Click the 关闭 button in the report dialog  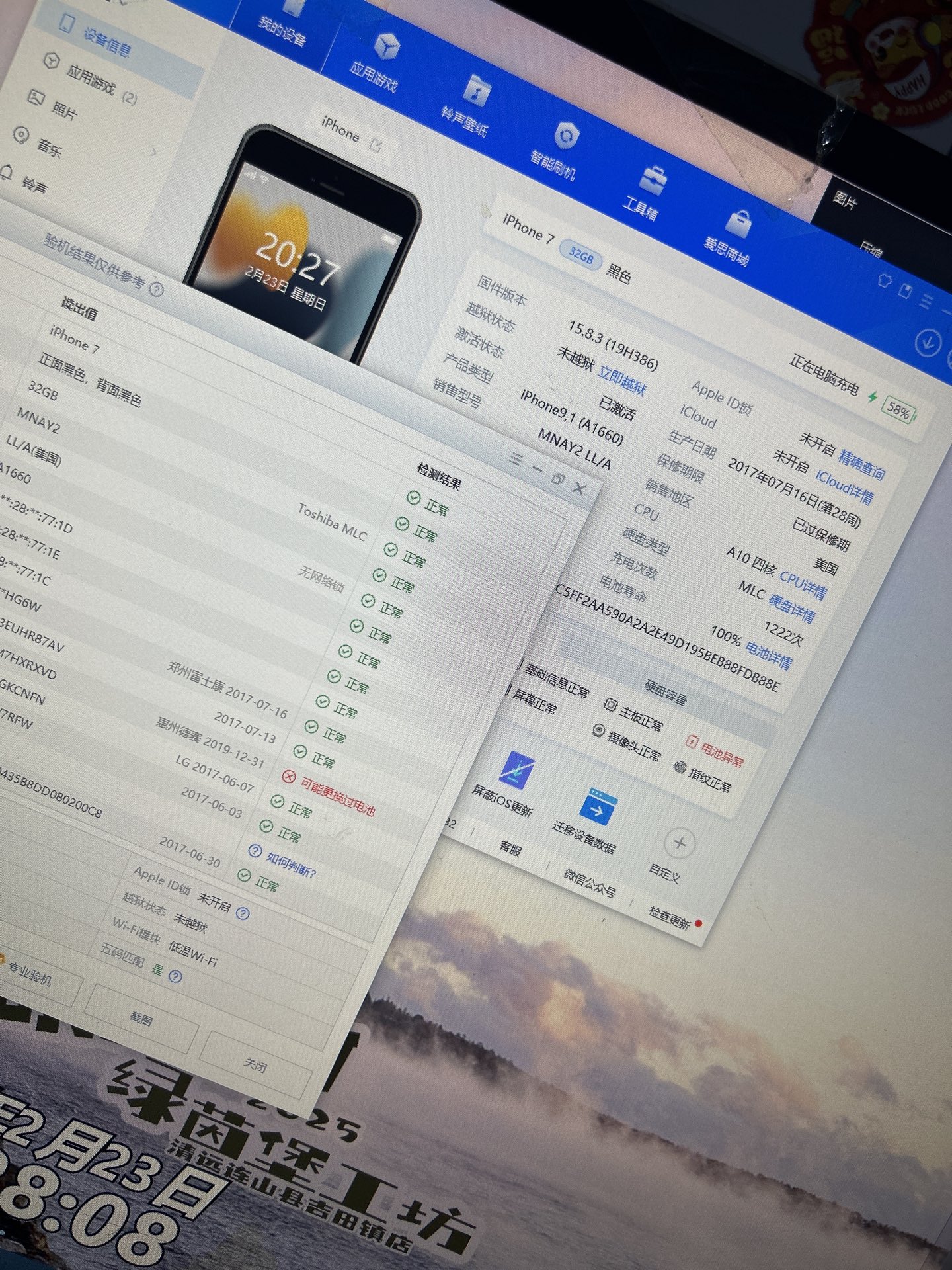click(x=256, y=1065)
